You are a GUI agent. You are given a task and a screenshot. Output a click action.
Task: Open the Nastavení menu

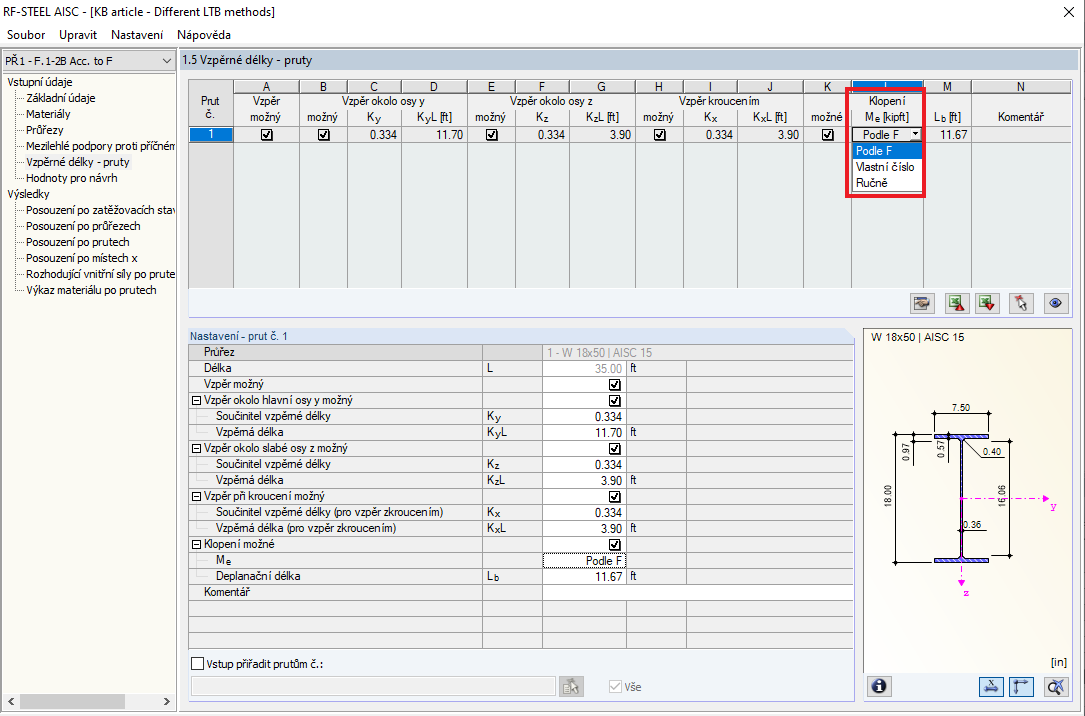137,35
